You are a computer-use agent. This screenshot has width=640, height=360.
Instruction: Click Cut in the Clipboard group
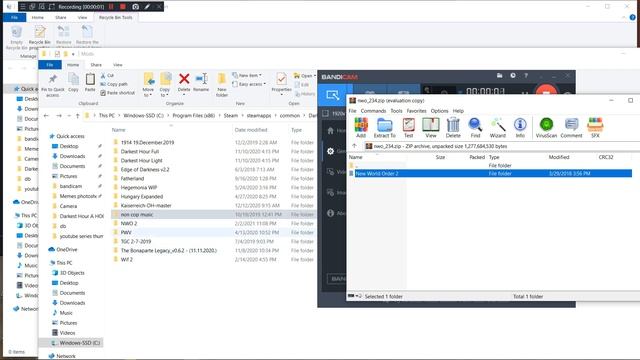[107, 76]
